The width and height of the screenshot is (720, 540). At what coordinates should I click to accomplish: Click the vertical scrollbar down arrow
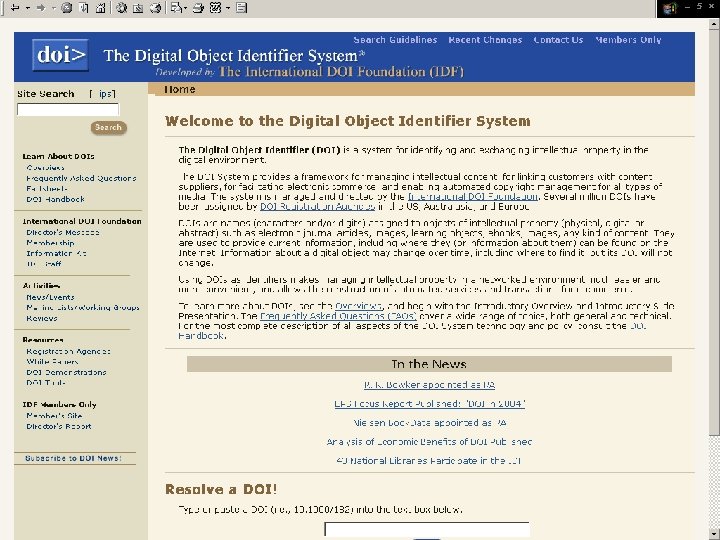[714, 534]
